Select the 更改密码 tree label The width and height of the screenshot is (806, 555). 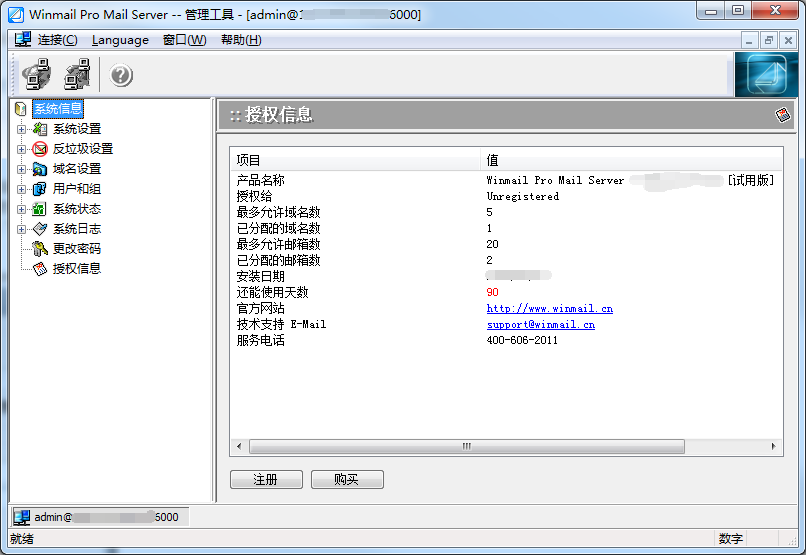[77, 249]
